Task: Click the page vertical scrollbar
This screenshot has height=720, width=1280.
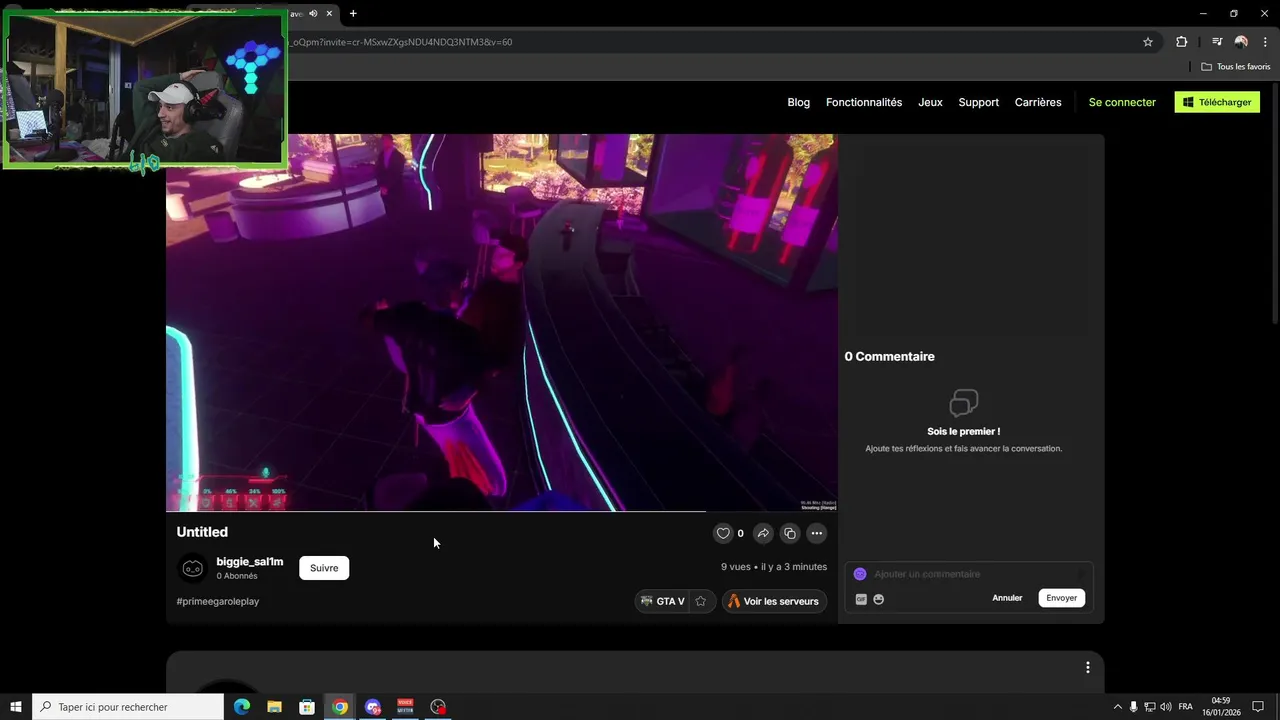Action: (1274, 202)
